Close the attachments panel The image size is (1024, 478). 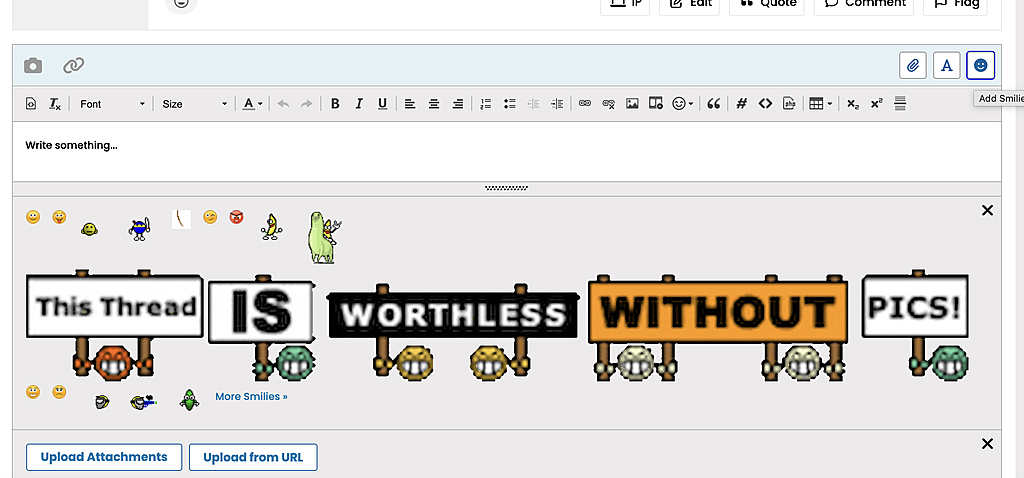[x=987, y=444]
